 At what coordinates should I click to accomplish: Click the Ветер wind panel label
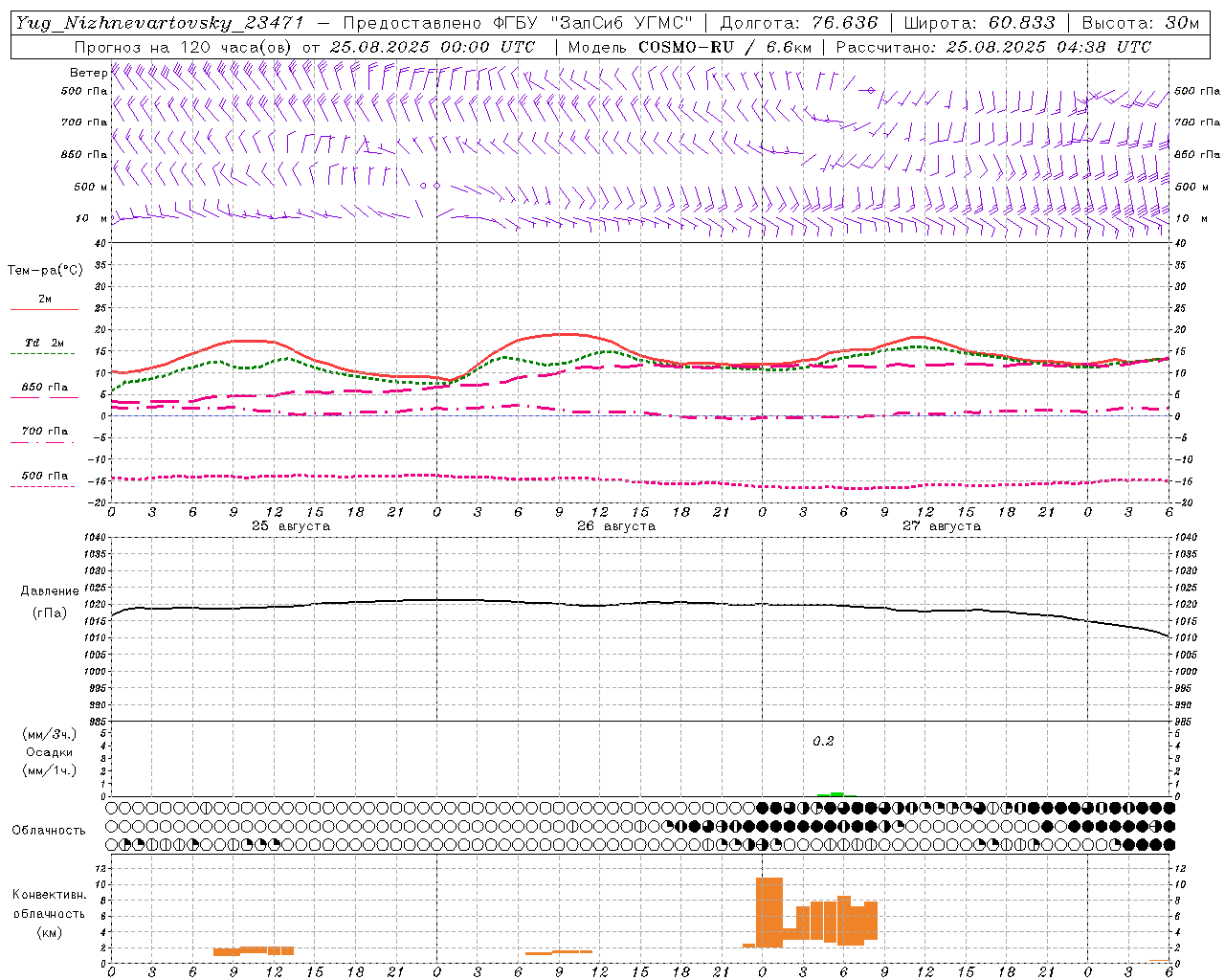pyautogui.click(x=89, y=73)
